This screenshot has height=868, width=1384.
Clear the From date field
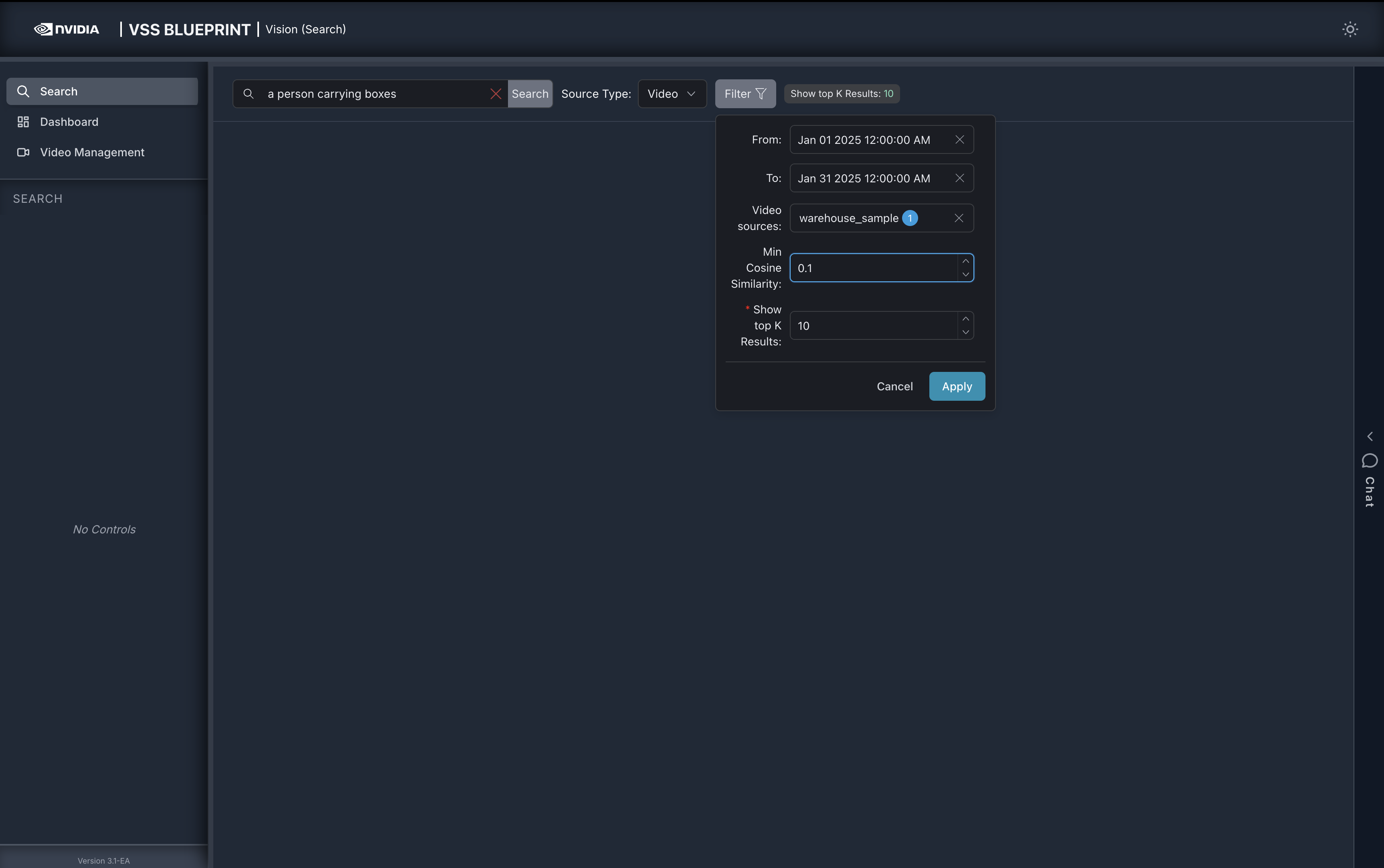959,139
